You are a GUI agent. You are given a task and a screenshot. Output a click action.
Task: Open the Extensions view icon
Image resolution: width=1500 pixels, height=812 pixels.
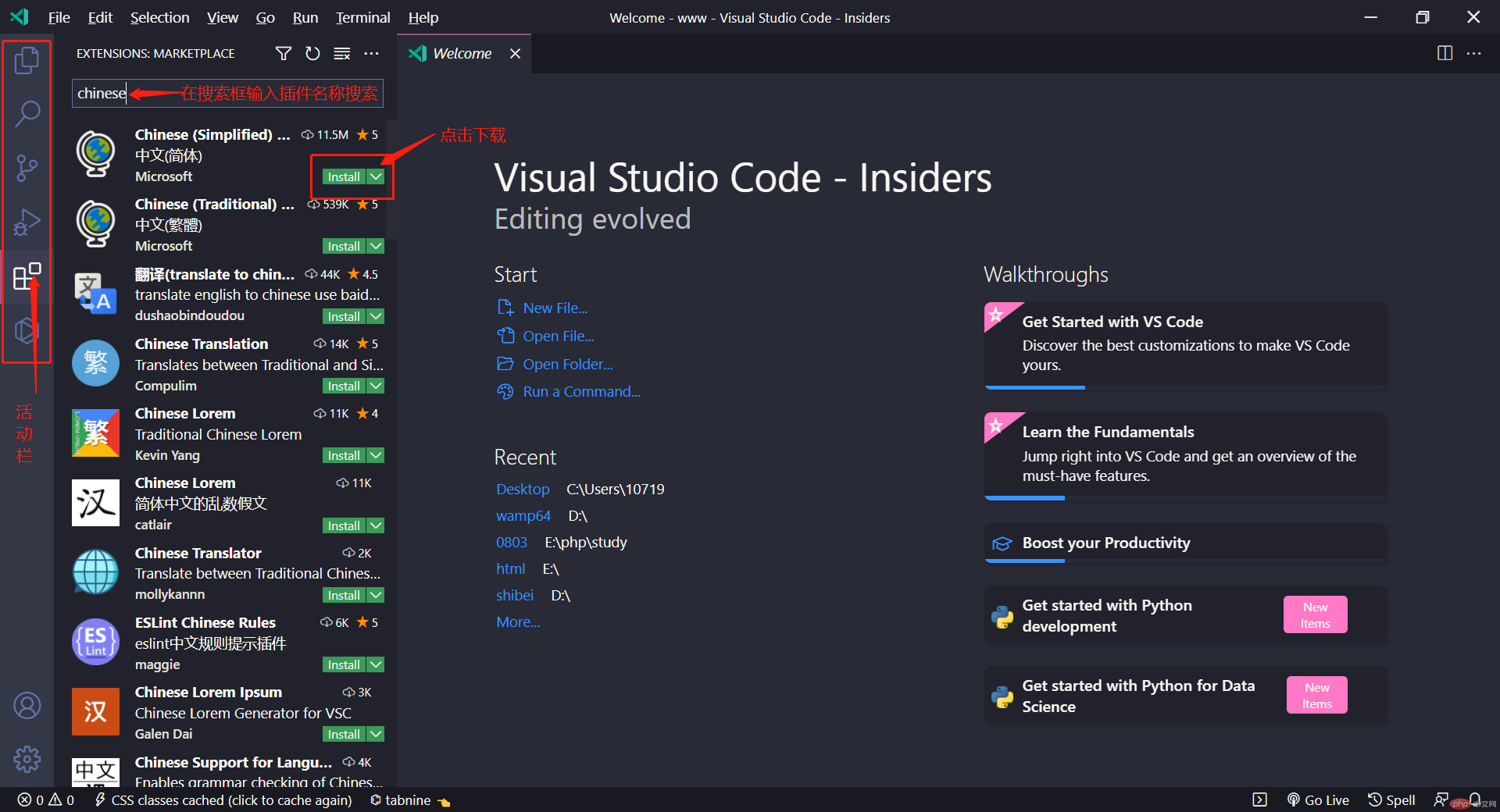[x=27, y=276]
